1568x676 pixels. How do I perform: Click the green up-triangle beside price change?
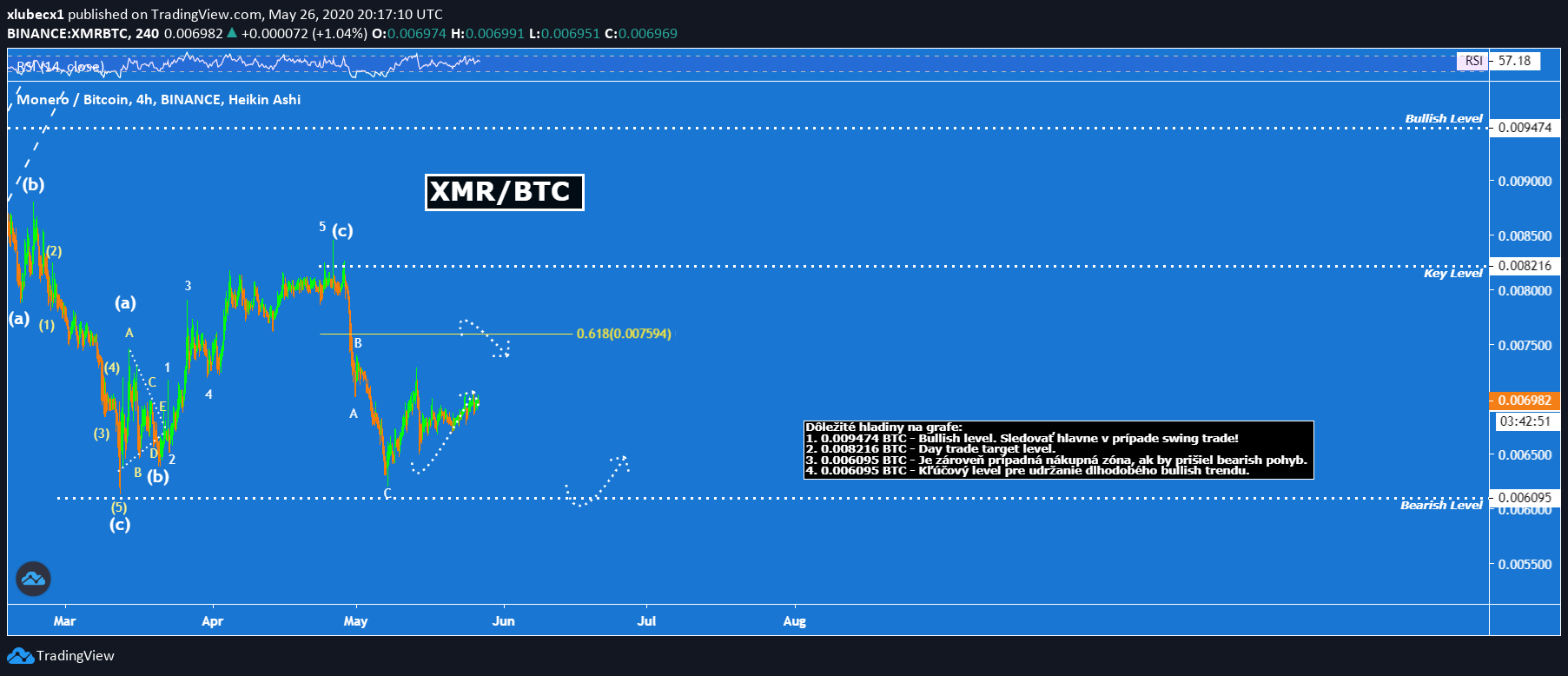click(232, 34)
